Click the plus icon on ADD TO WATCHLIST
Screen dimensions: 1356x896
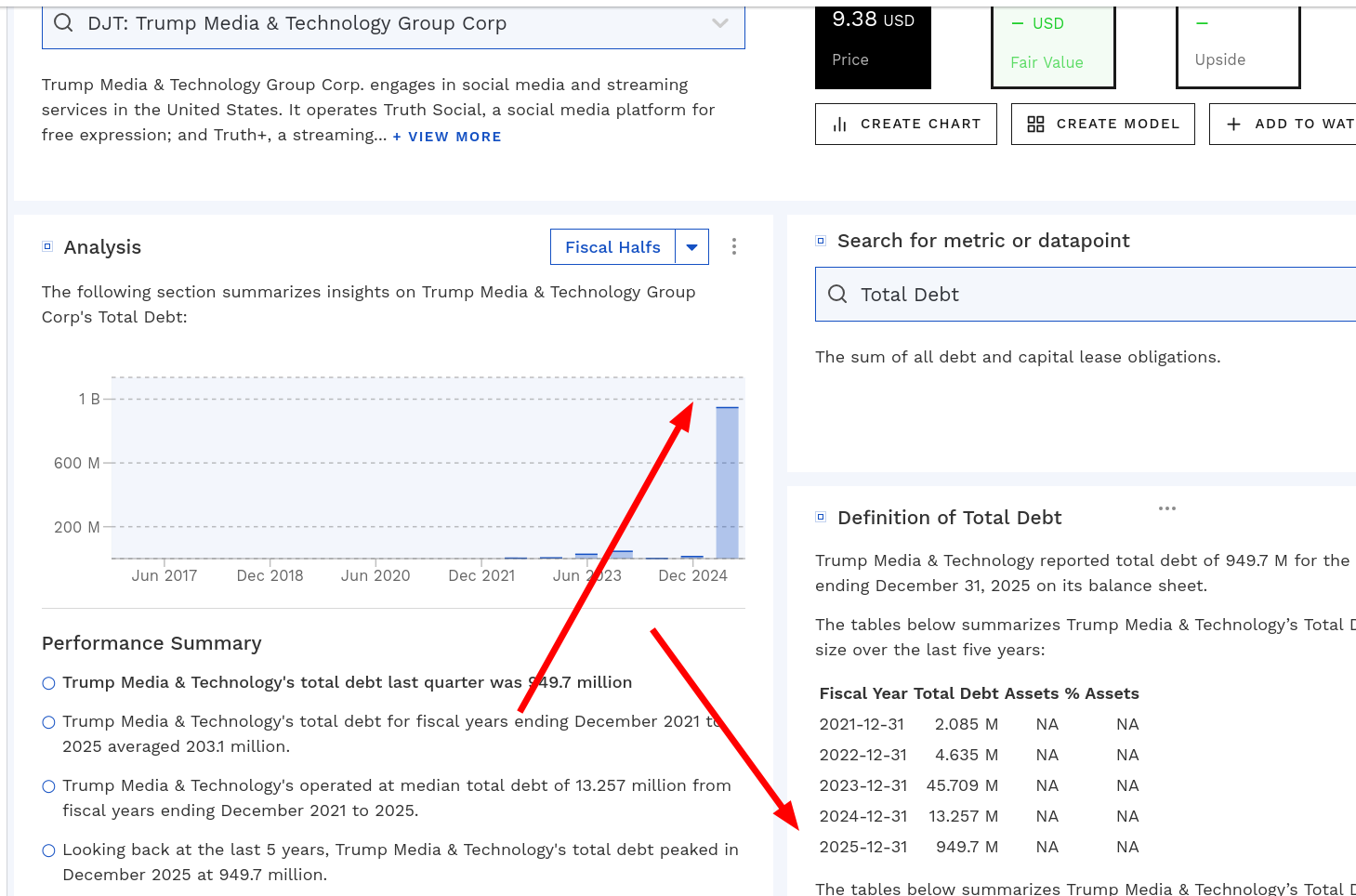[x=1233, y=123]
